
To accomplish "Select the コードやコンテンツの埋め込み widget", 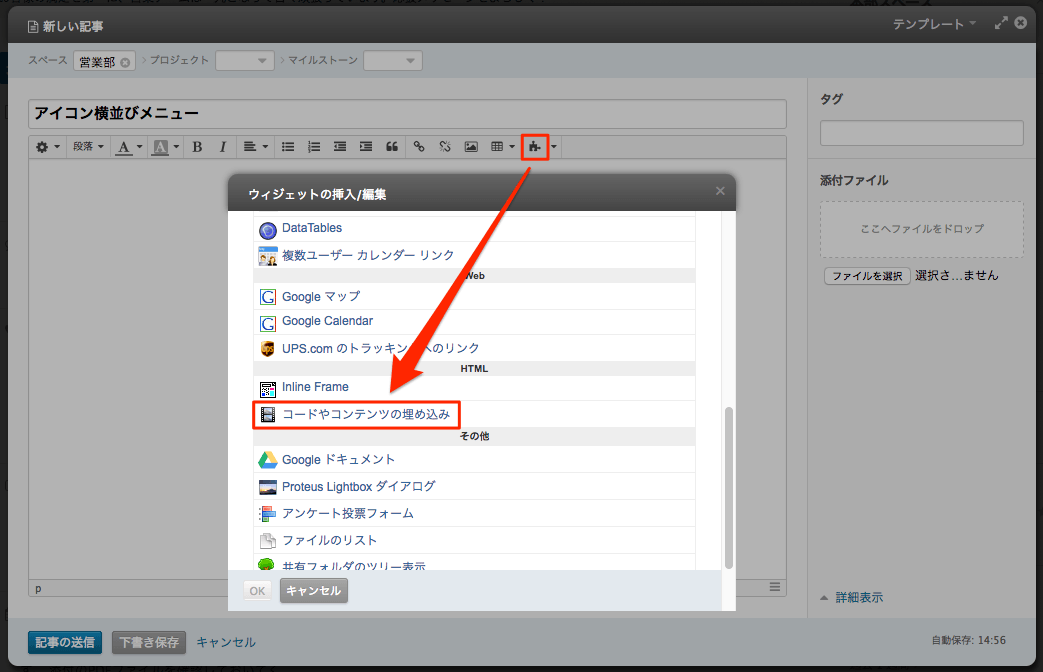I will tap(365, 414).
